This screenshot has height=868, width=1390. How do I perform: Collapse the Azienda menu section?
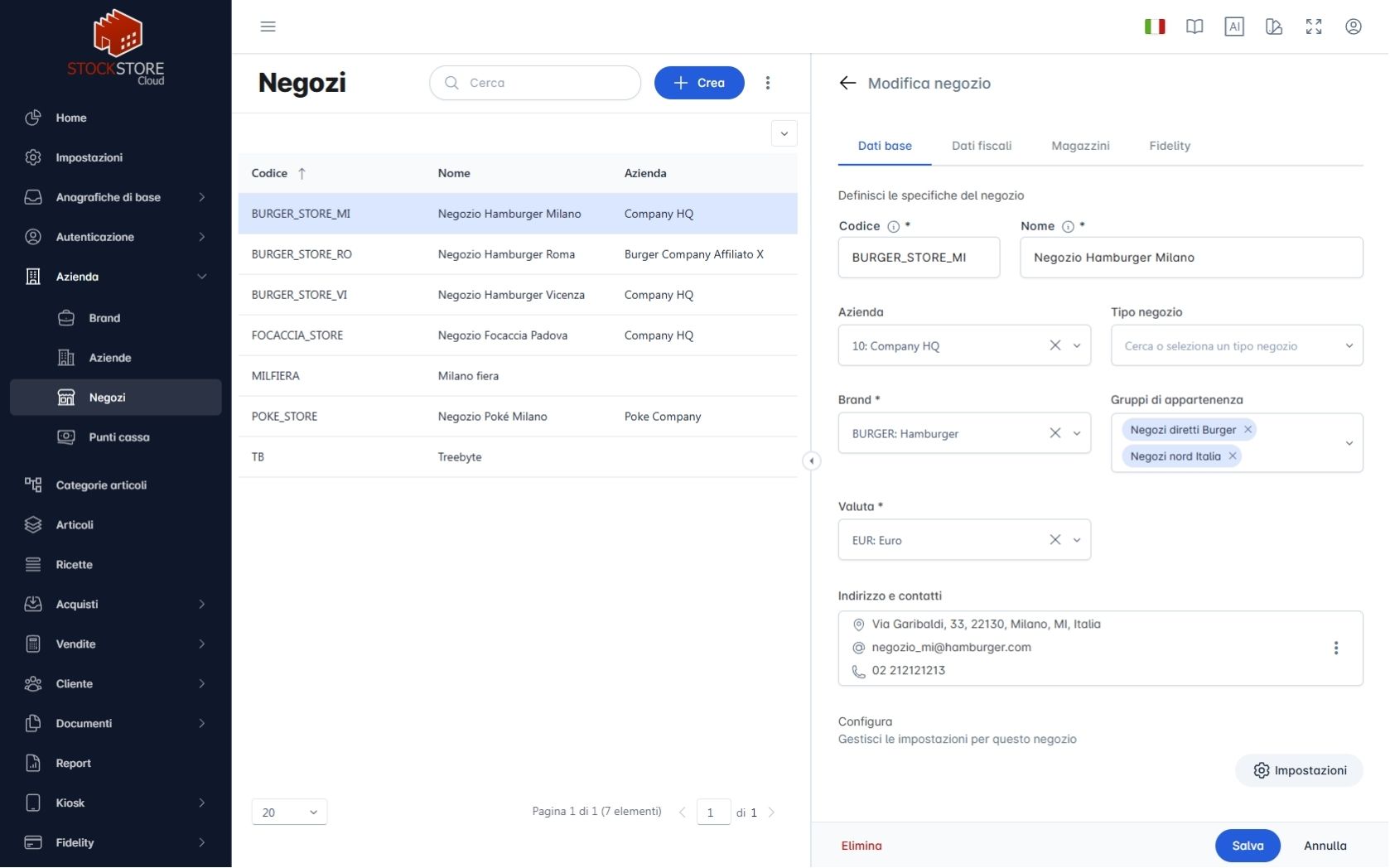(116, 277)
